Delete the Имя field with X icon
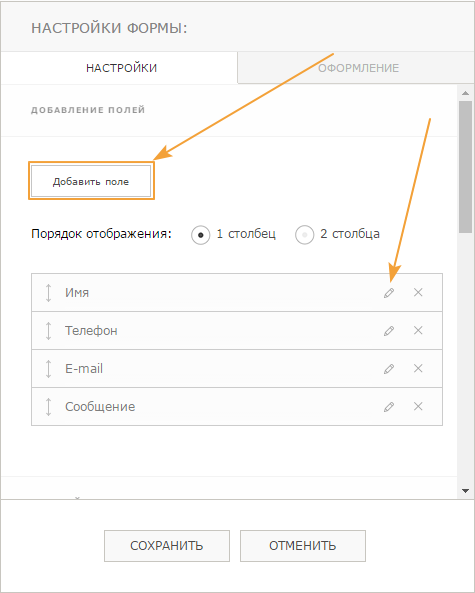475x593 pixels. pyautogui.click(x=418, y=292)
